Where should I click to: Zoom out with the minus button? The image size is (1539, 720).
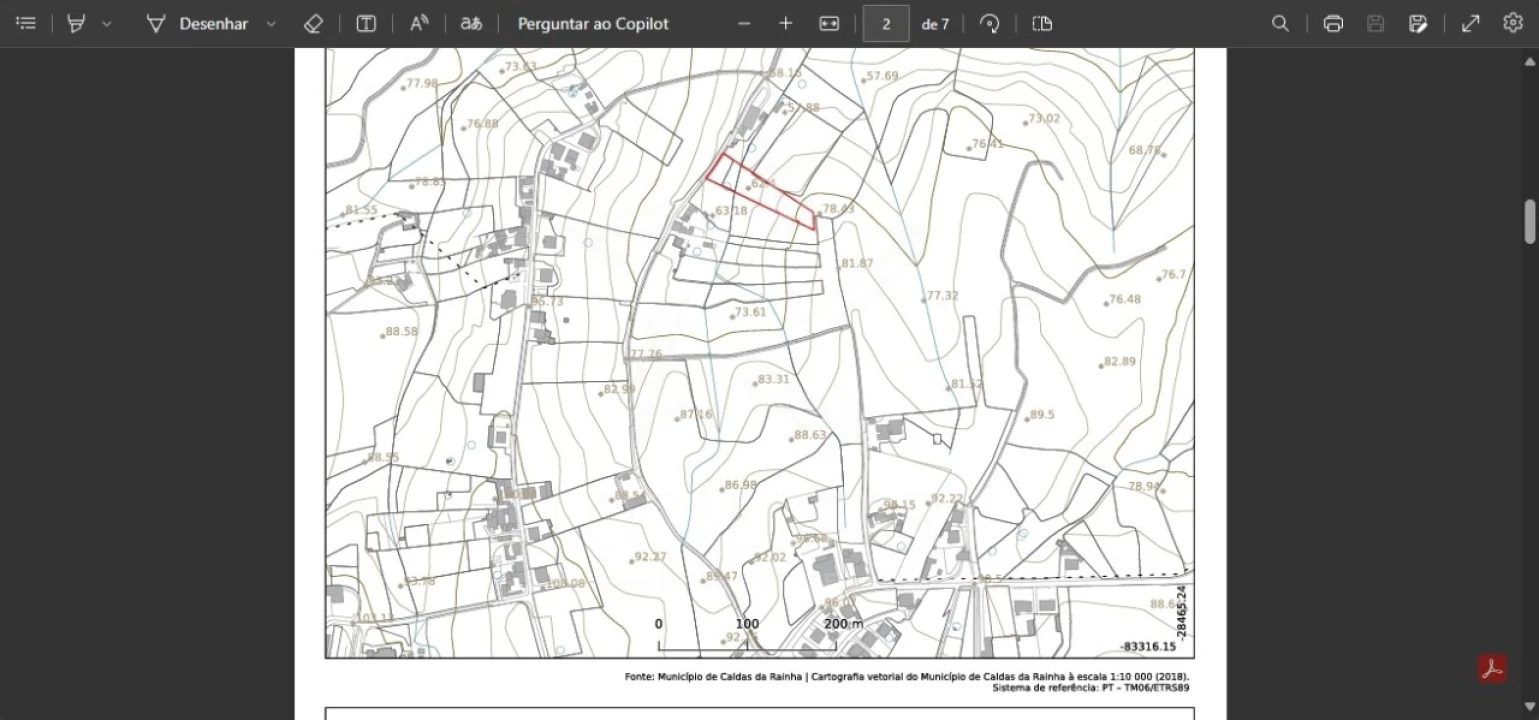click(x=743, y=23)
